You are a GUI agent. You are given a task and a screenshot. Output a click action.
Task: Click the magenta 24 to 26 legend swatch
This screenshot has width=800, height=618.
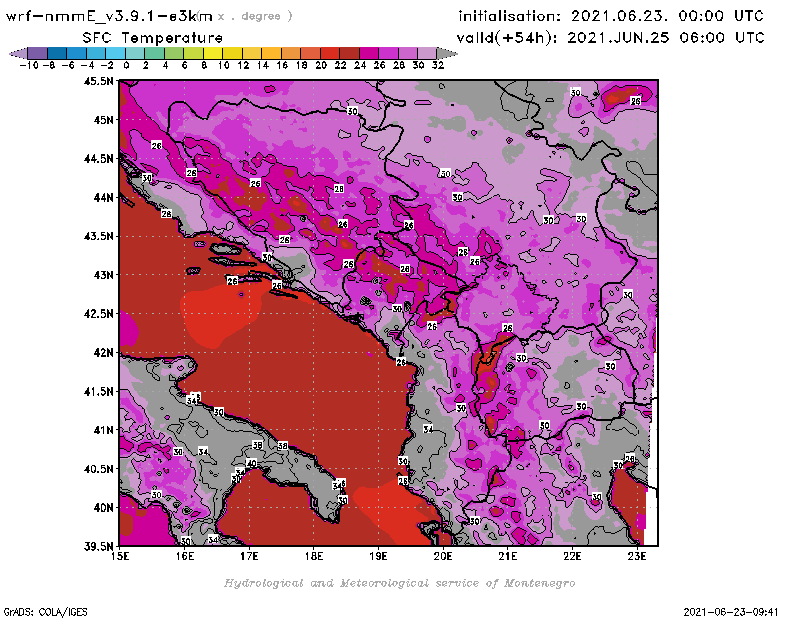pyautogui.click(x=368, y=53)
